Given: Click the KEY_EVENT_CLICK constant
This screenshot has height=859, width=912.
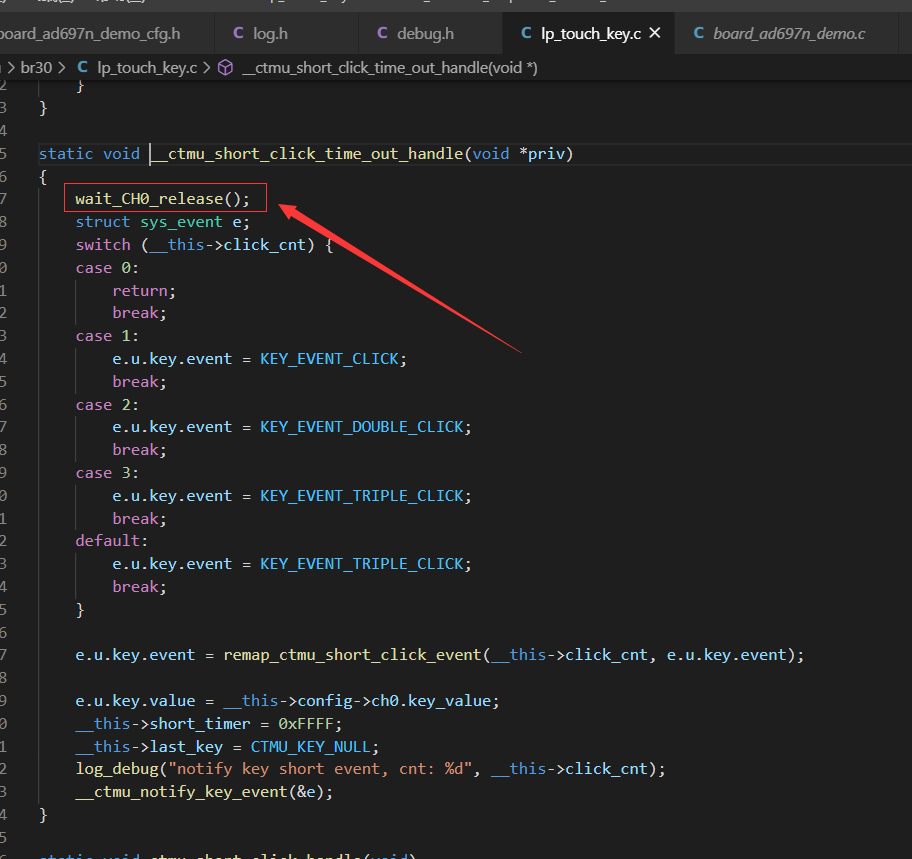Looking at the screenshot, I should (x=329, y=359).
